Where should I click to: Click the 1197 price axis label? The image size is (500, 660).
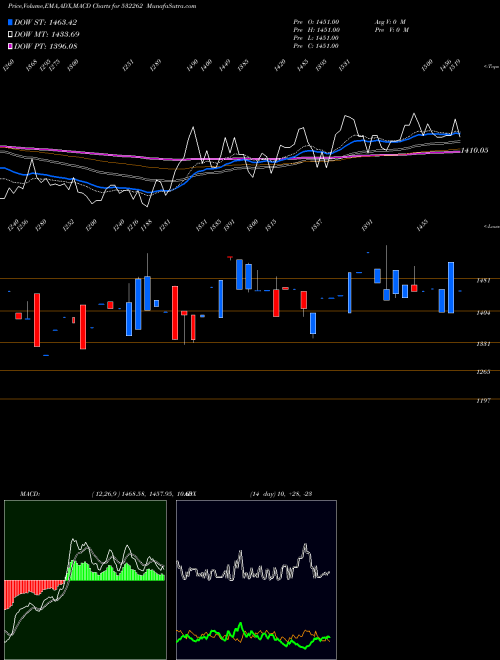(483, 401)
